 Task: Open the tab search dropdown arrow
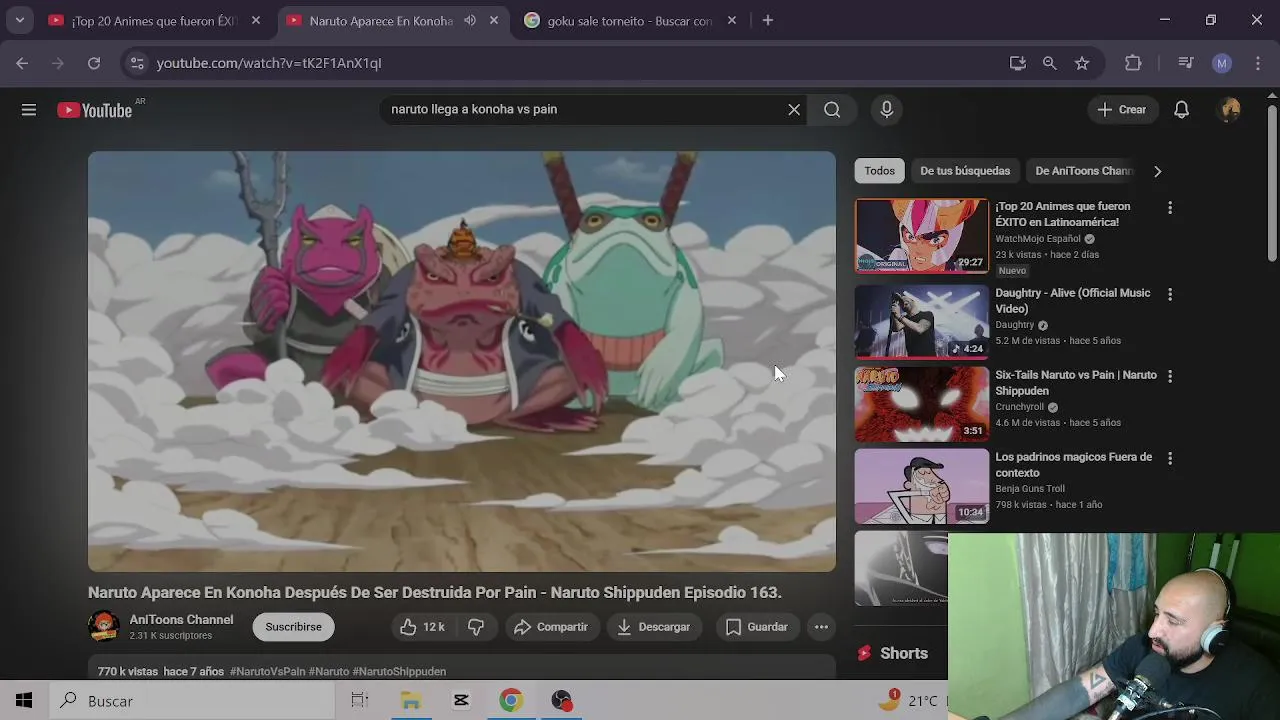19,20
